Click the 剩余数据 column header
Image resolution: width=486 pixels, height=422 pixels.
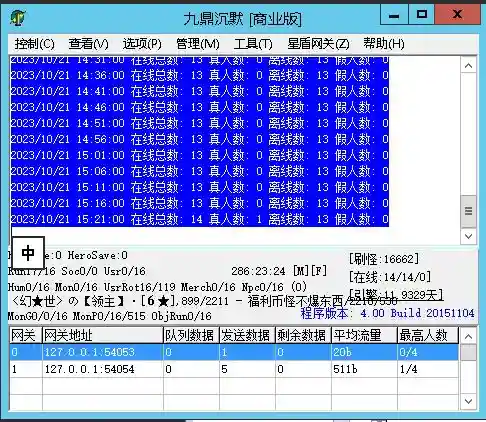click(303, 335)
